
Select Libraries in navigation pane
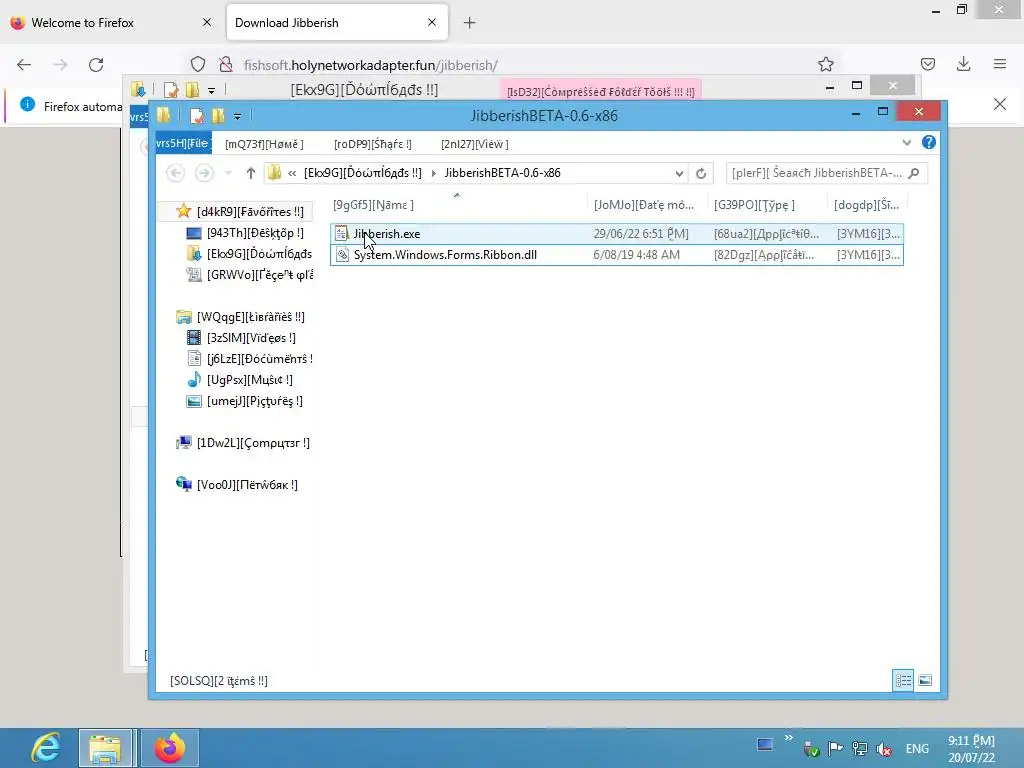pyautogui.click(x=240, y=317)
